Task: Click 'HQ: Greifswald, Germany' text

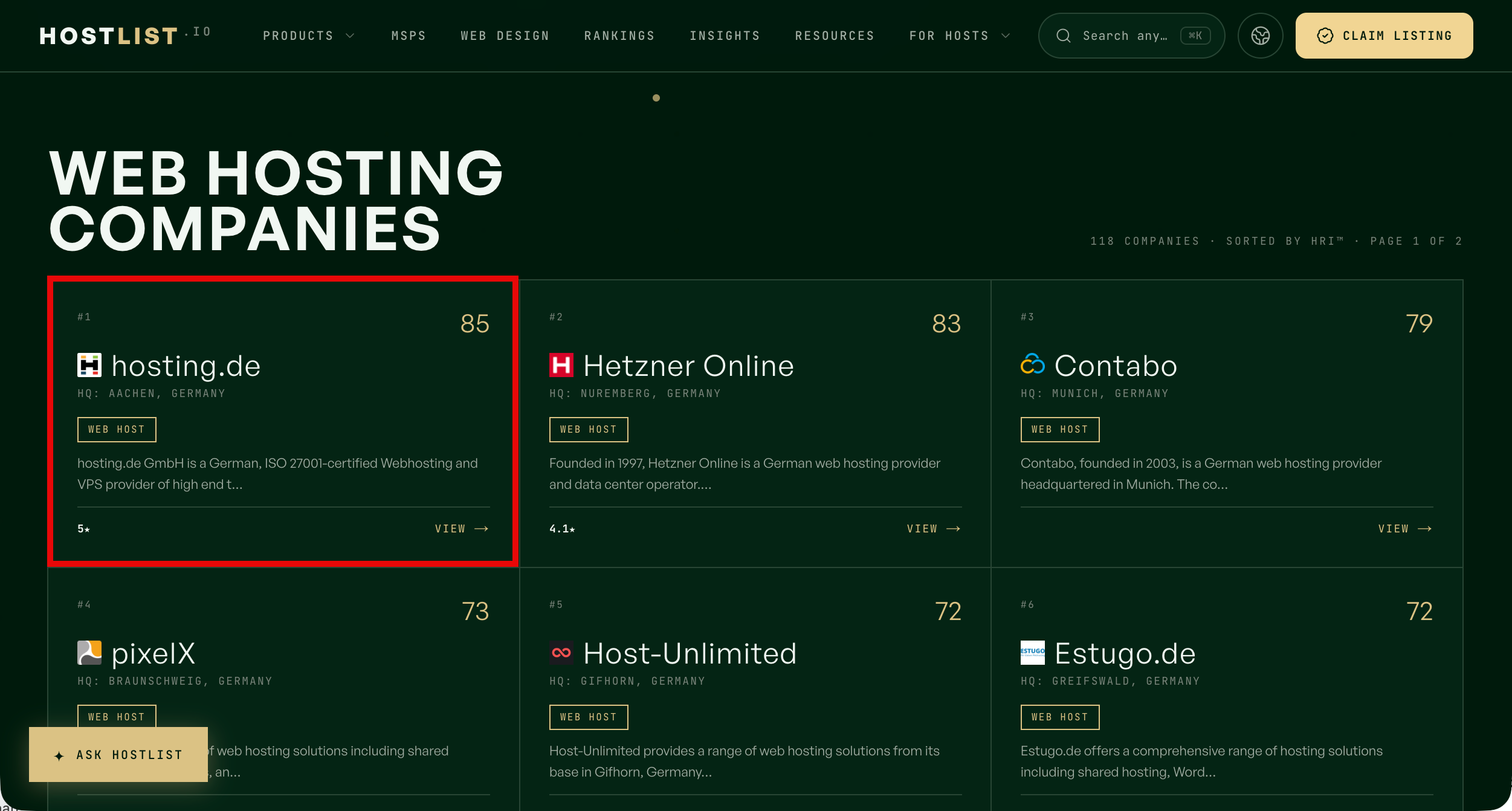Action: [x=1111, y=681]
